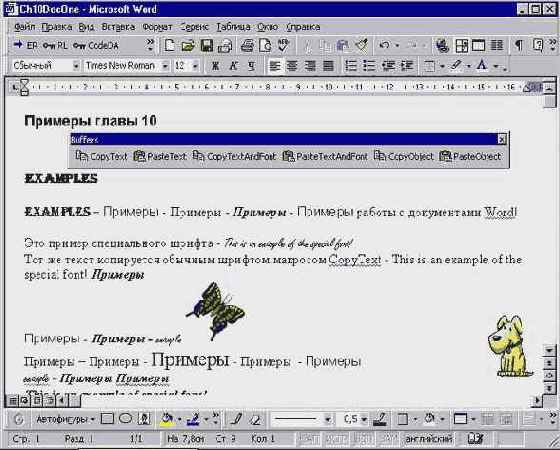The image size is (560, 450).
Task: Click PasteText on Buffer toolbar
Action: coord(160,156)
